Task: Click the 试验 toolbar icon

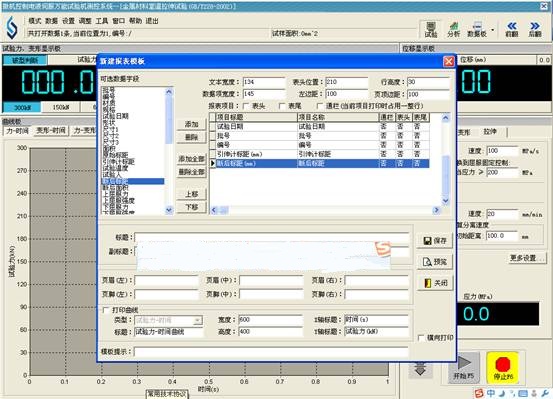Action: 431,29
